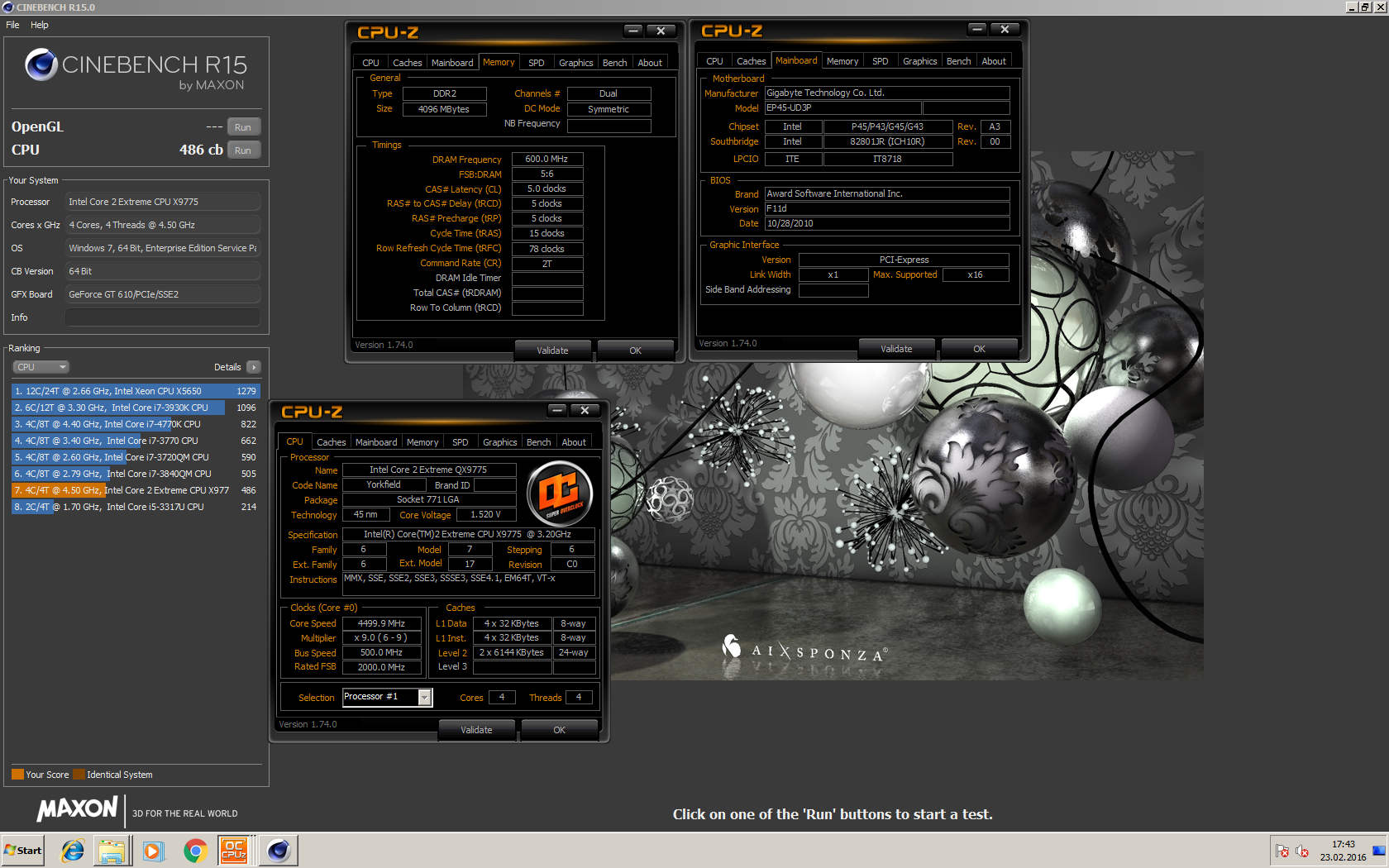Click the Processor field Core 2 Extreme X9775
Viewport: 1389px width, 868px height.
[163, 202]
